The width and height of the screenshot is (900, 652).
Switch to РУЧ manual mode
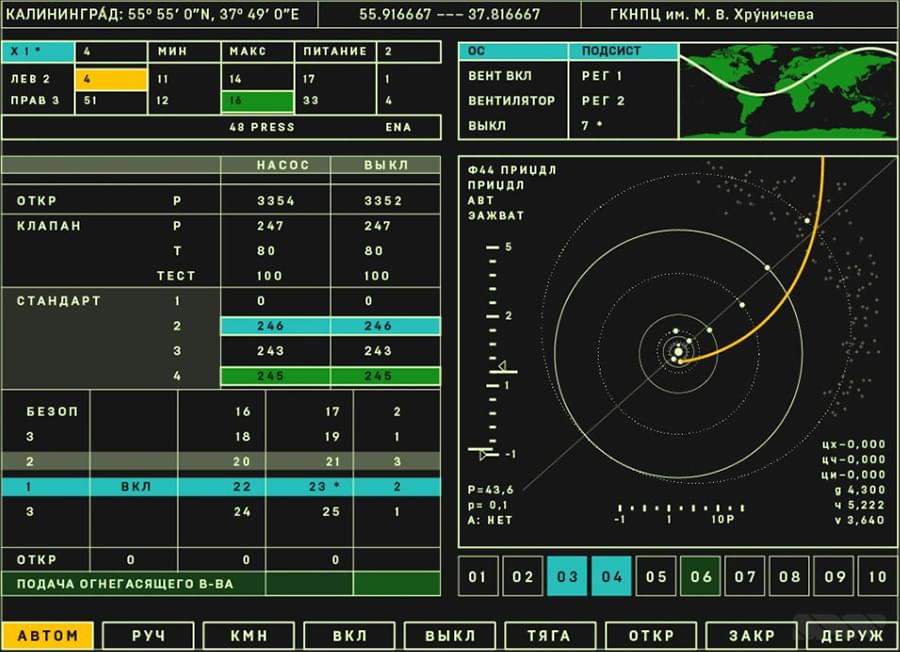[146, 635]
